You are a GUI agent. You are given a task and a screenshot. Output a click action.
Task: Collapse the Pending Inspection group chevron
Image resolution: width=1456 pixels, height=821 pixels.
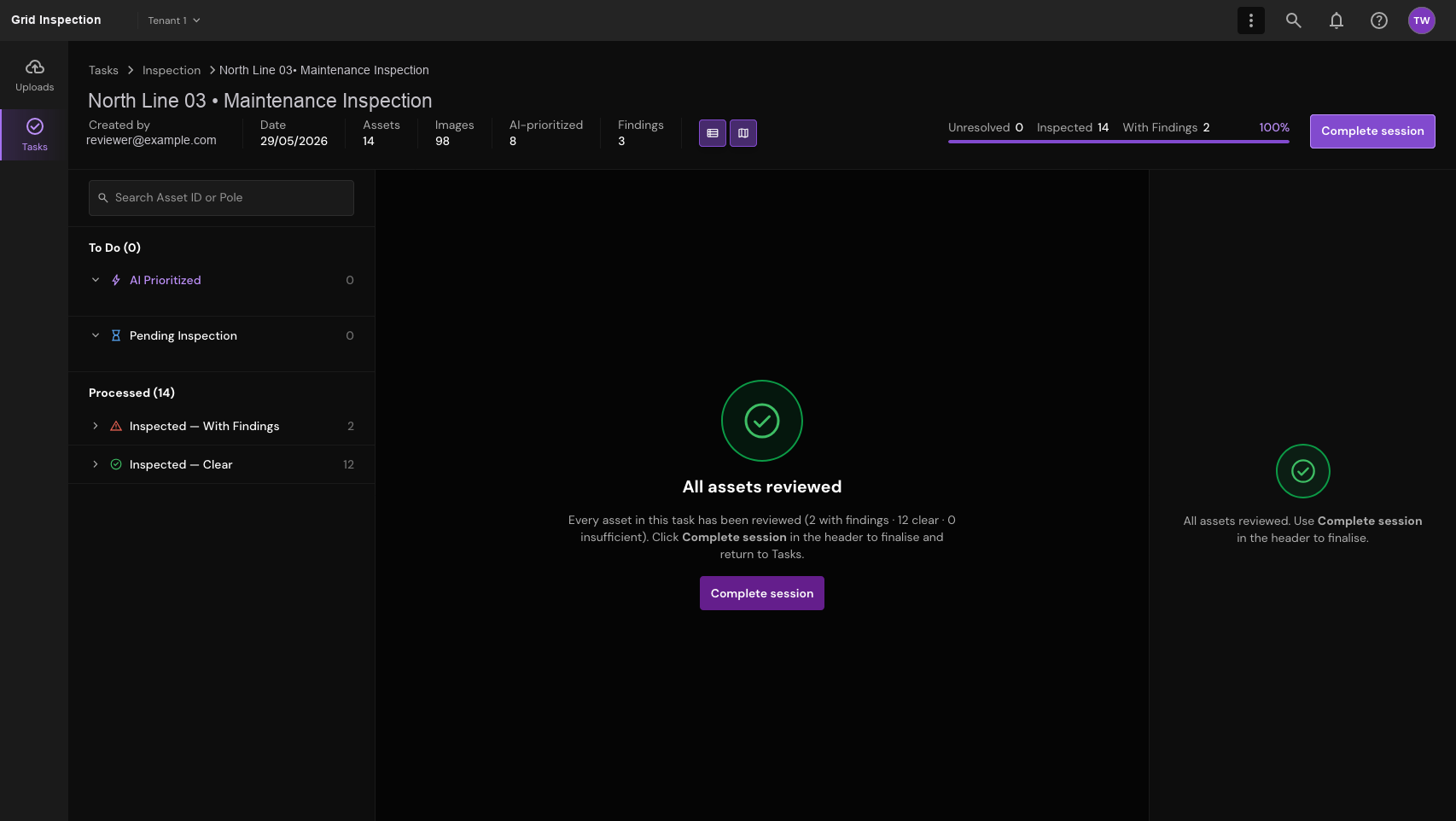point(96,335)
